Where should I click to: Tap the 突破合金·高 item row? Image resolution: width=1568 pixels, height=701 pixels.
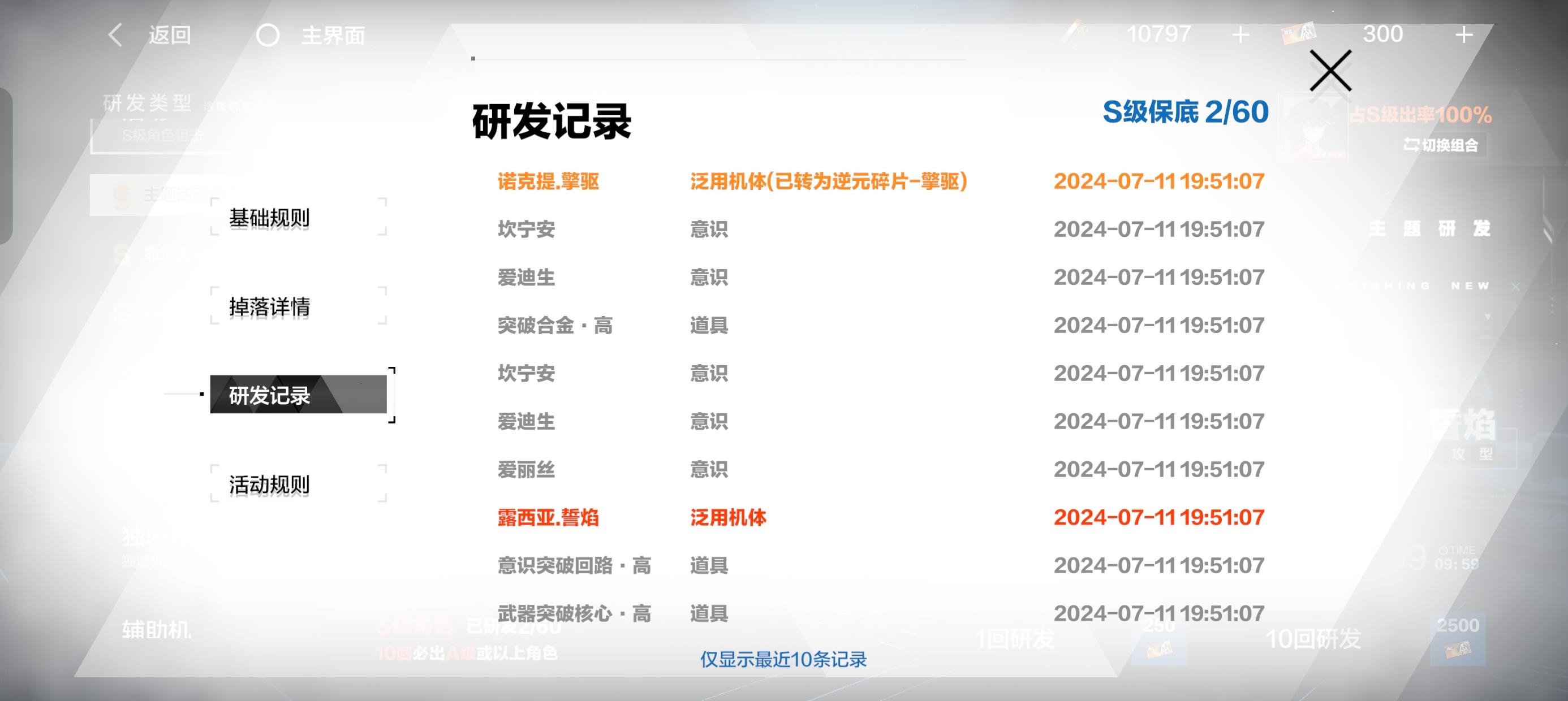[881, 325]
